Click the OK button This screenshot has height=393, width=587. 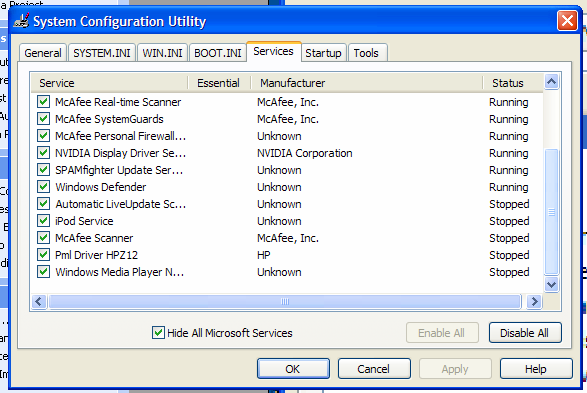(293, 369)
